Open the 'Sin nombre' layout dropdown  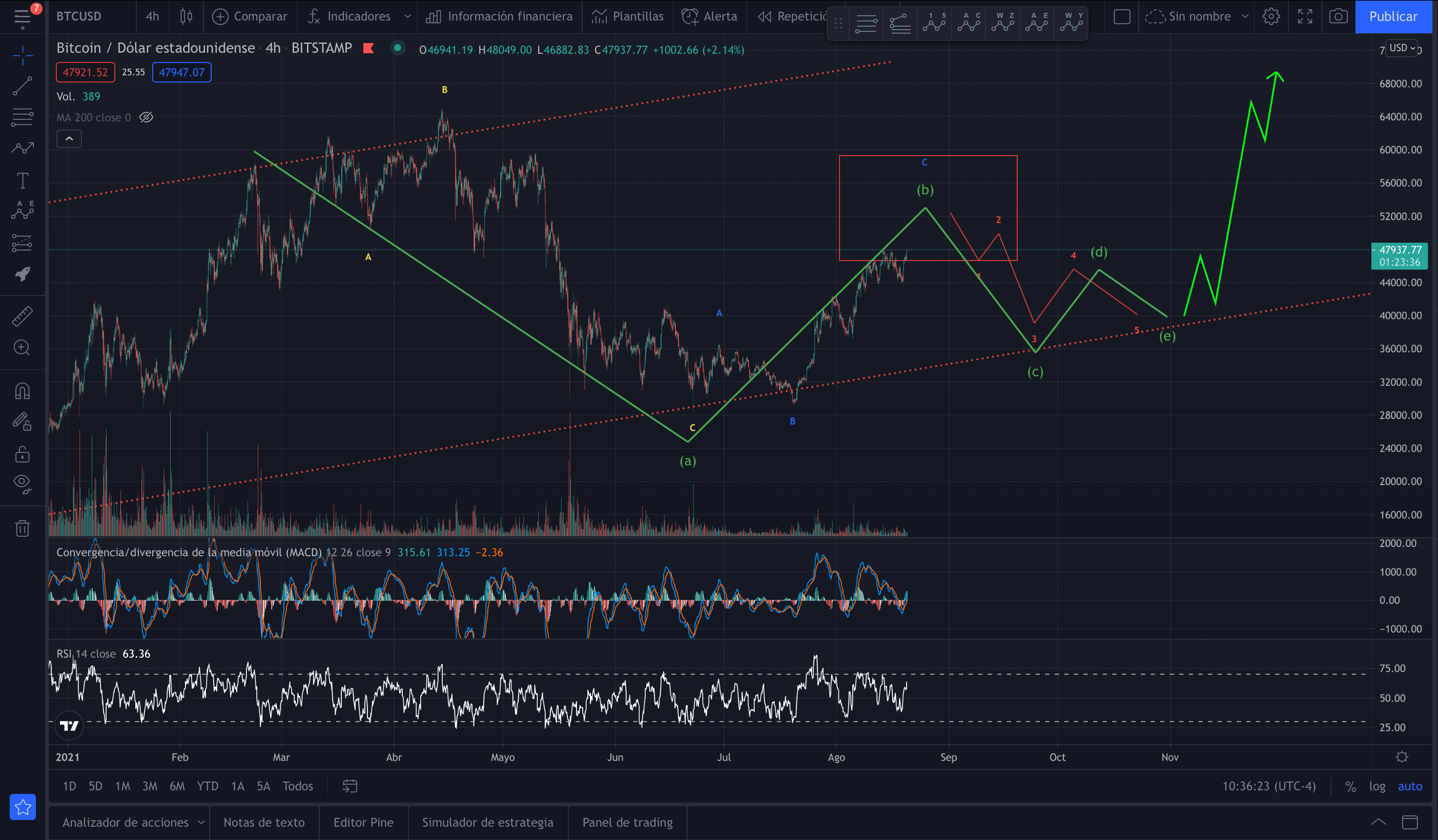click(x=1244, y=16)
